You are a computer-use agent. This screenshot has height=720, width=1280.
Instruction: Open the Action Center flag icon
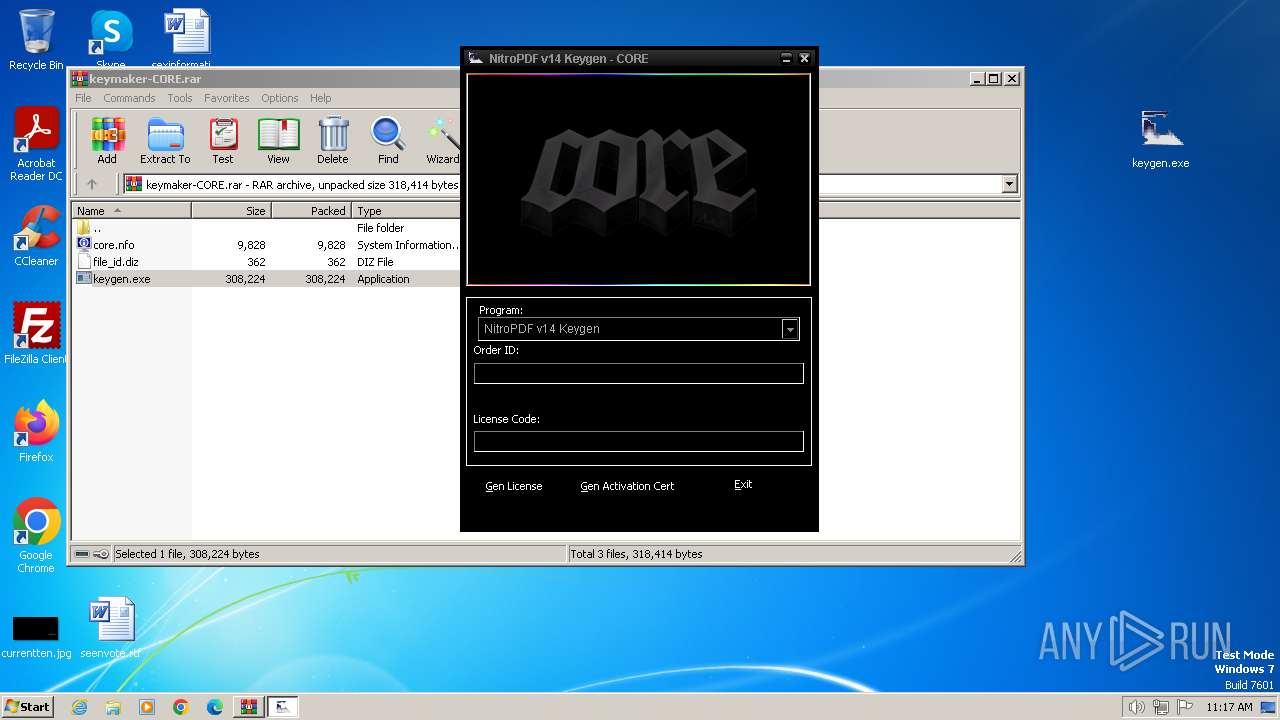(x=1184, y=707)
